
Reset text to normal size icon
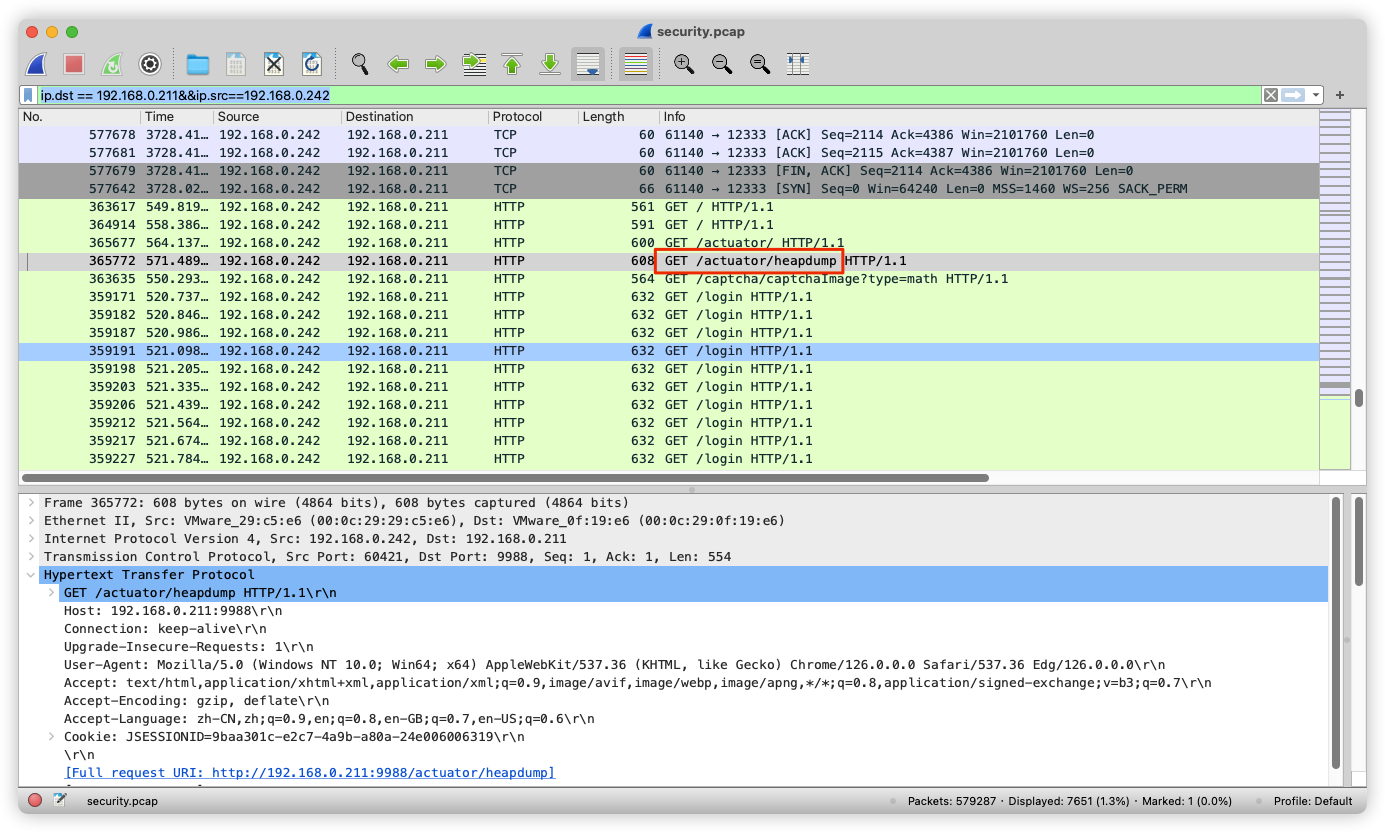tap(760, 65)
